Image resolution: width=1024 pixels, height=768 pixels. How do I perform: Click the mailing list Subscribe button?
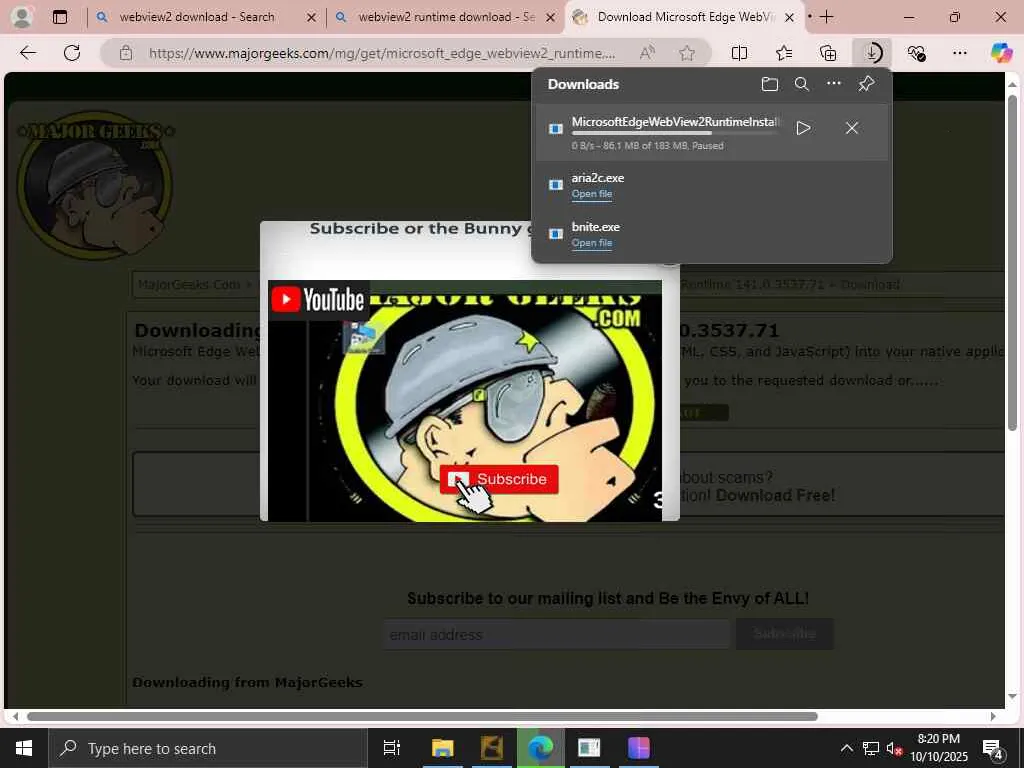tap(784, 634)
